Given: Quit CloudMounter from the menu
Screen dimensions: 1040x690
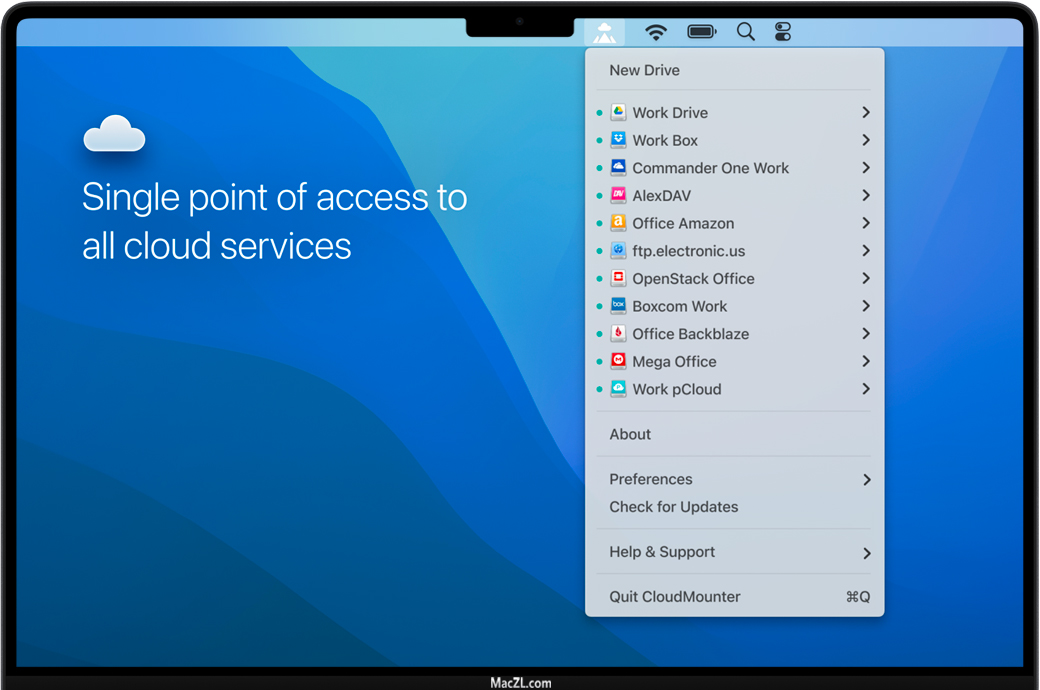Looking at the screenshot, I should click(675, 597).
